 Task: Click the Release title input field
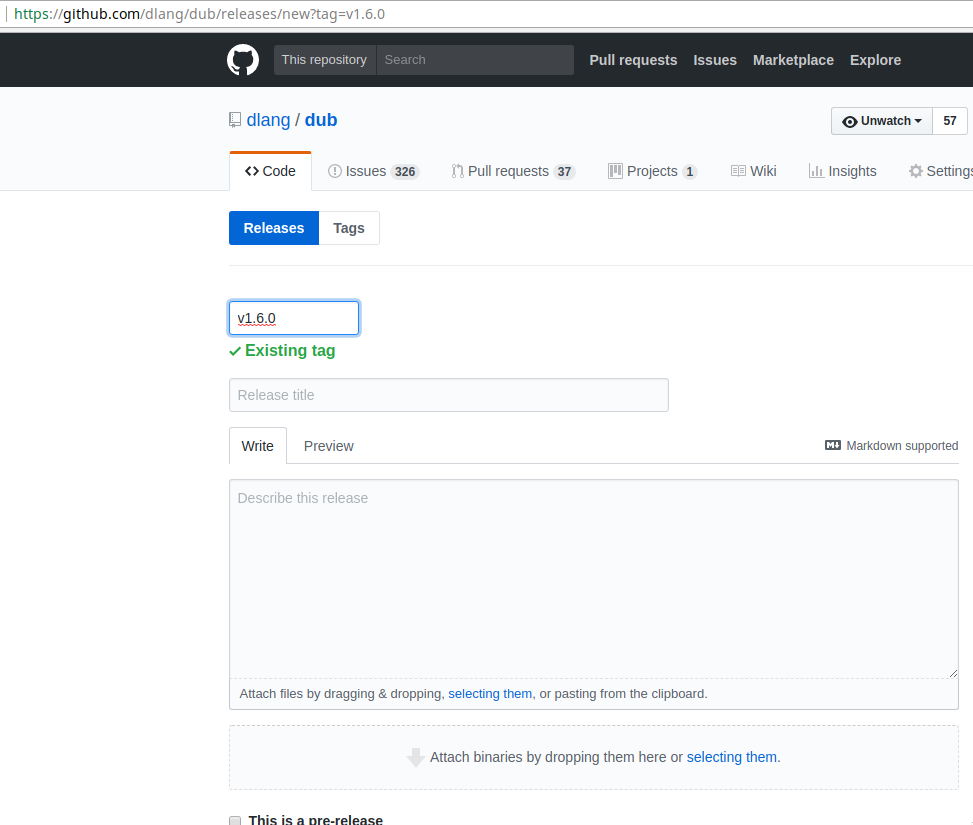pos(448,395)
